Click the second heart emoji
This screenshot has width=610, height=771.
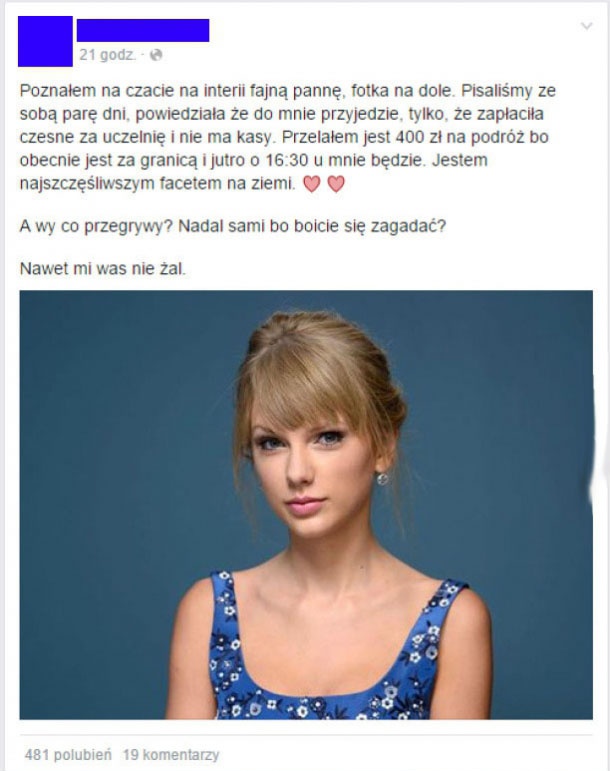click(x=336, y=184)
